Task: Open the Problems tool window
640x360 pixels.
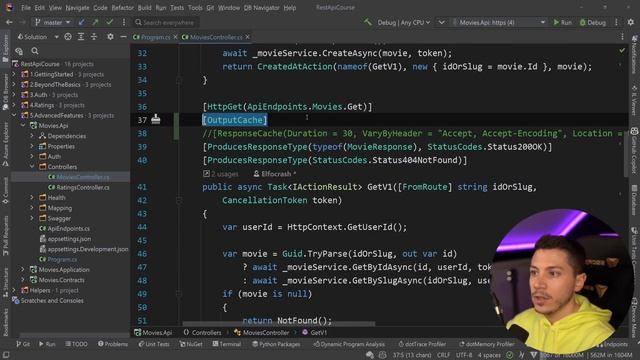Action: pos(113,344)
